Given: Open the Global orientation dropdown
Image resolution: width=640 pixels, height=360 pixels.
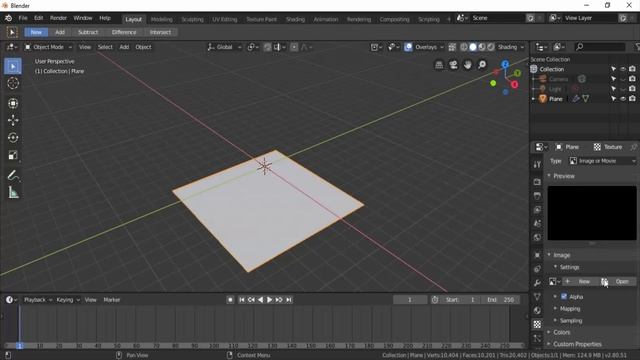Looking at the screenshot, I should pos(224,47).
